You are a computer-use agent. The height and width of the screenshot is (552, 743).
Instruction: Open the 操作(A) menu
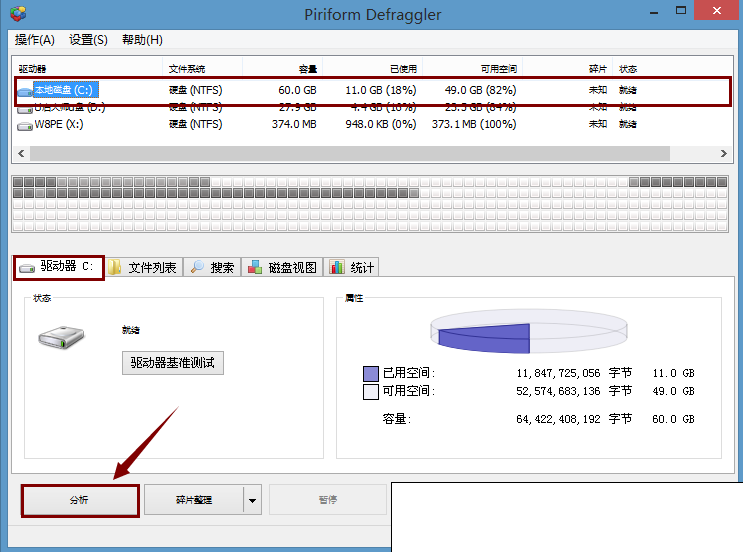(x=35, y=40)
